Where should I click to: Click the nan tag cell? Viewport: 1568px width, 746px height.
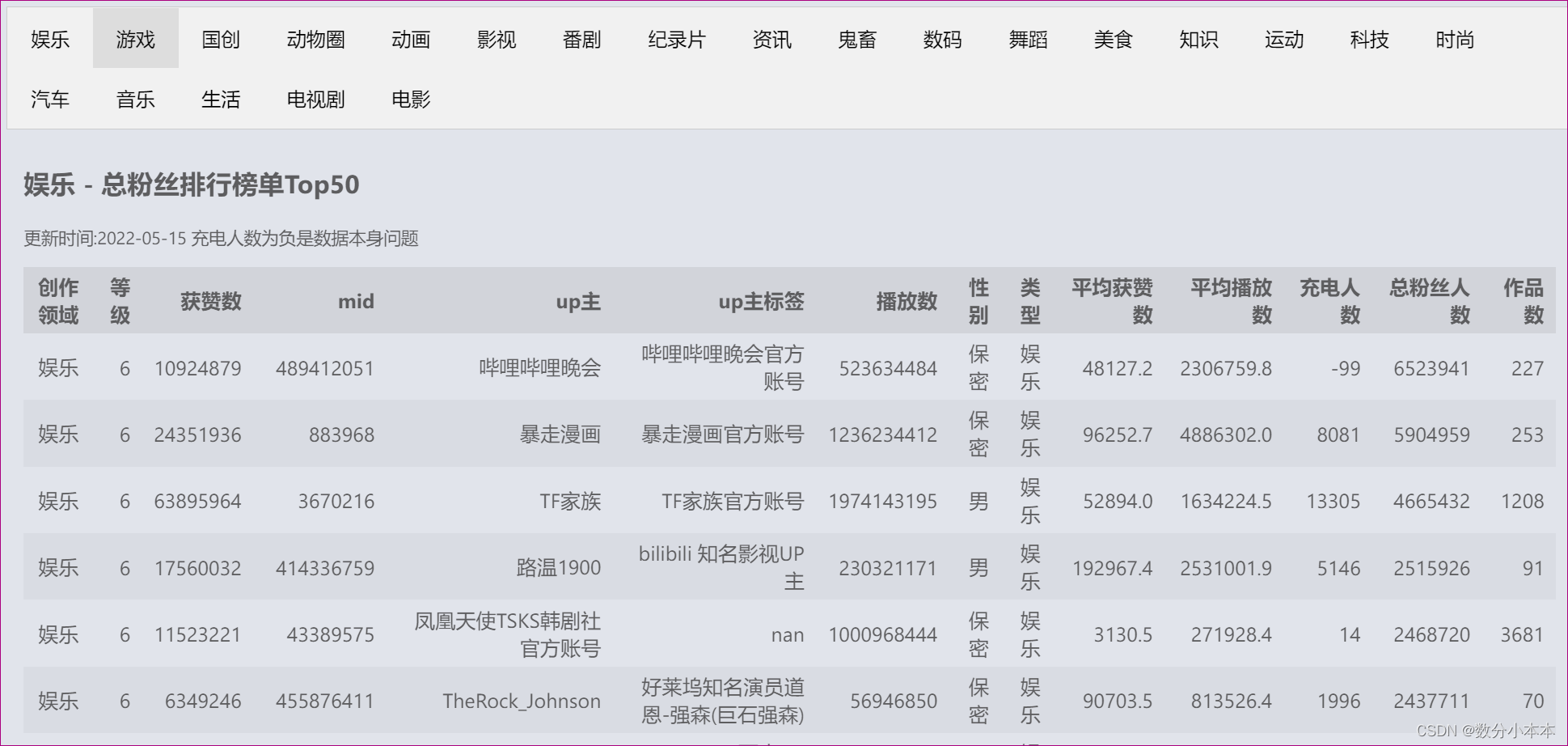(x=788, y=634)
